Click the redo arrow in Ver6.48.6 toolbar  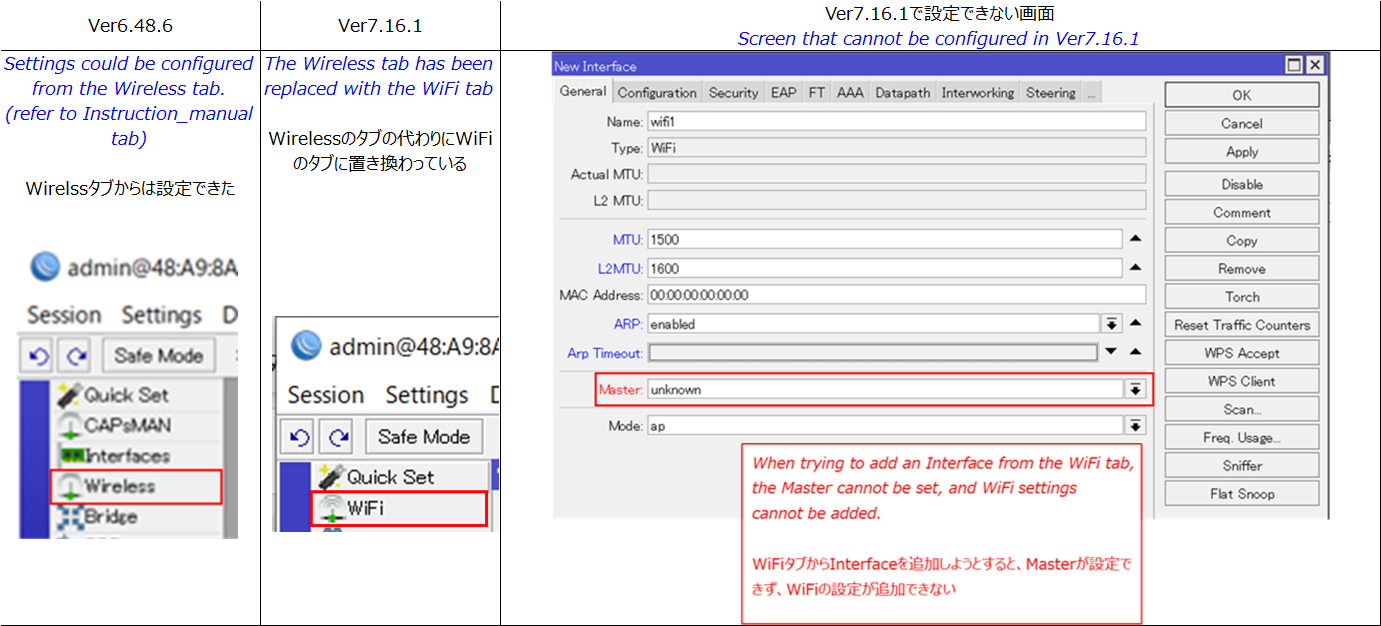[77, 356]
